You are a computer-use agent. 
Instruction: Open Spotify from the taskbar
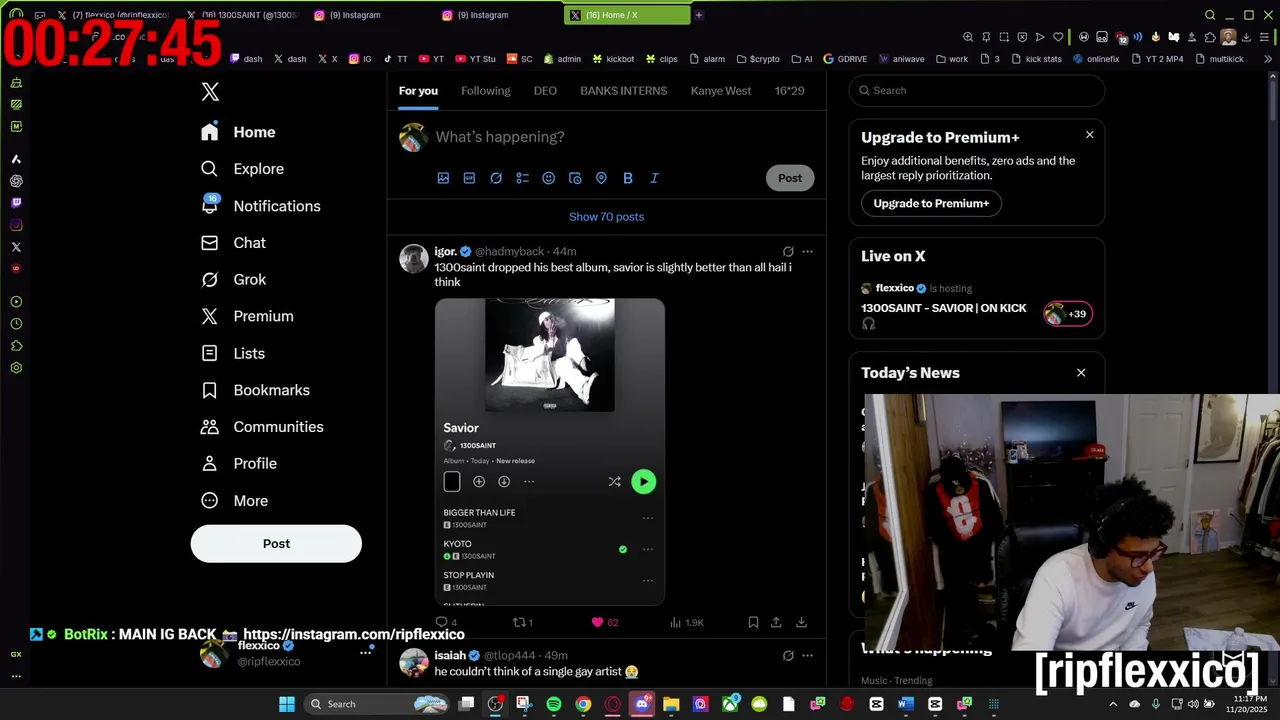point(554,704)
